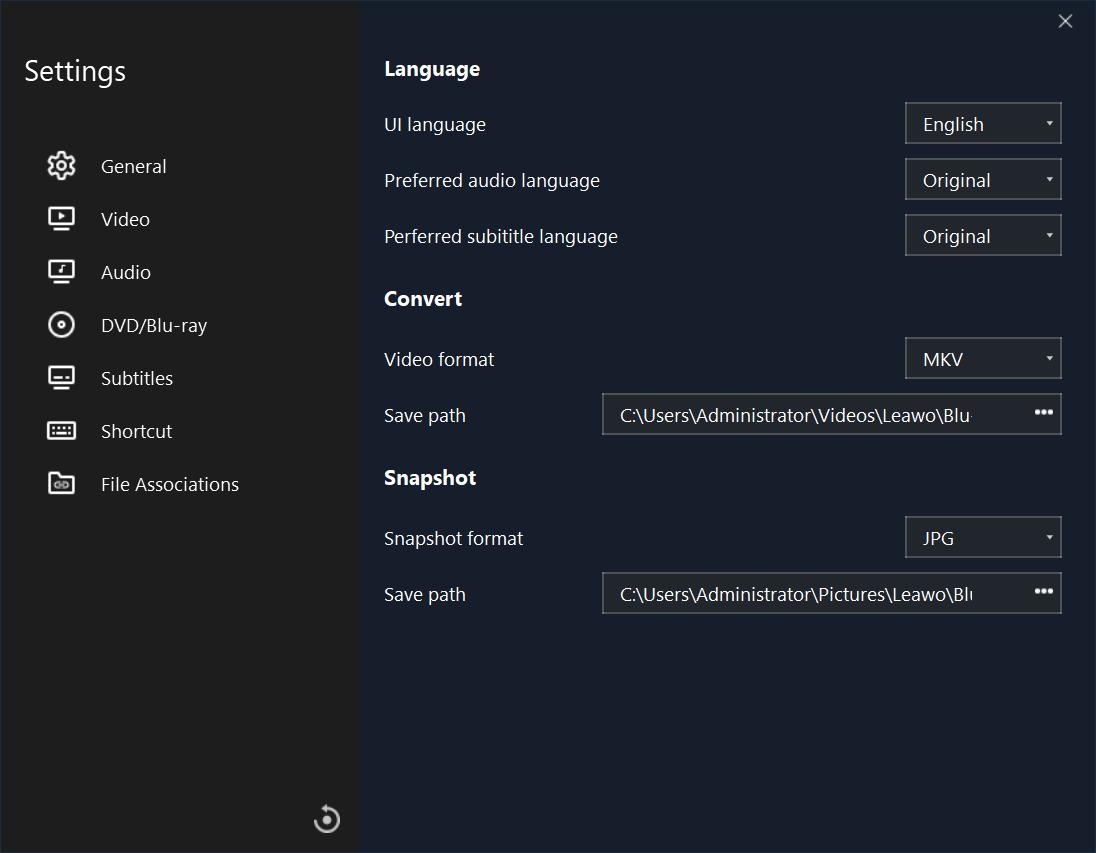Screen dimensions: 1096x853
Task: Expand the Preferred audio language dropdown
Action: pos(982,180)
